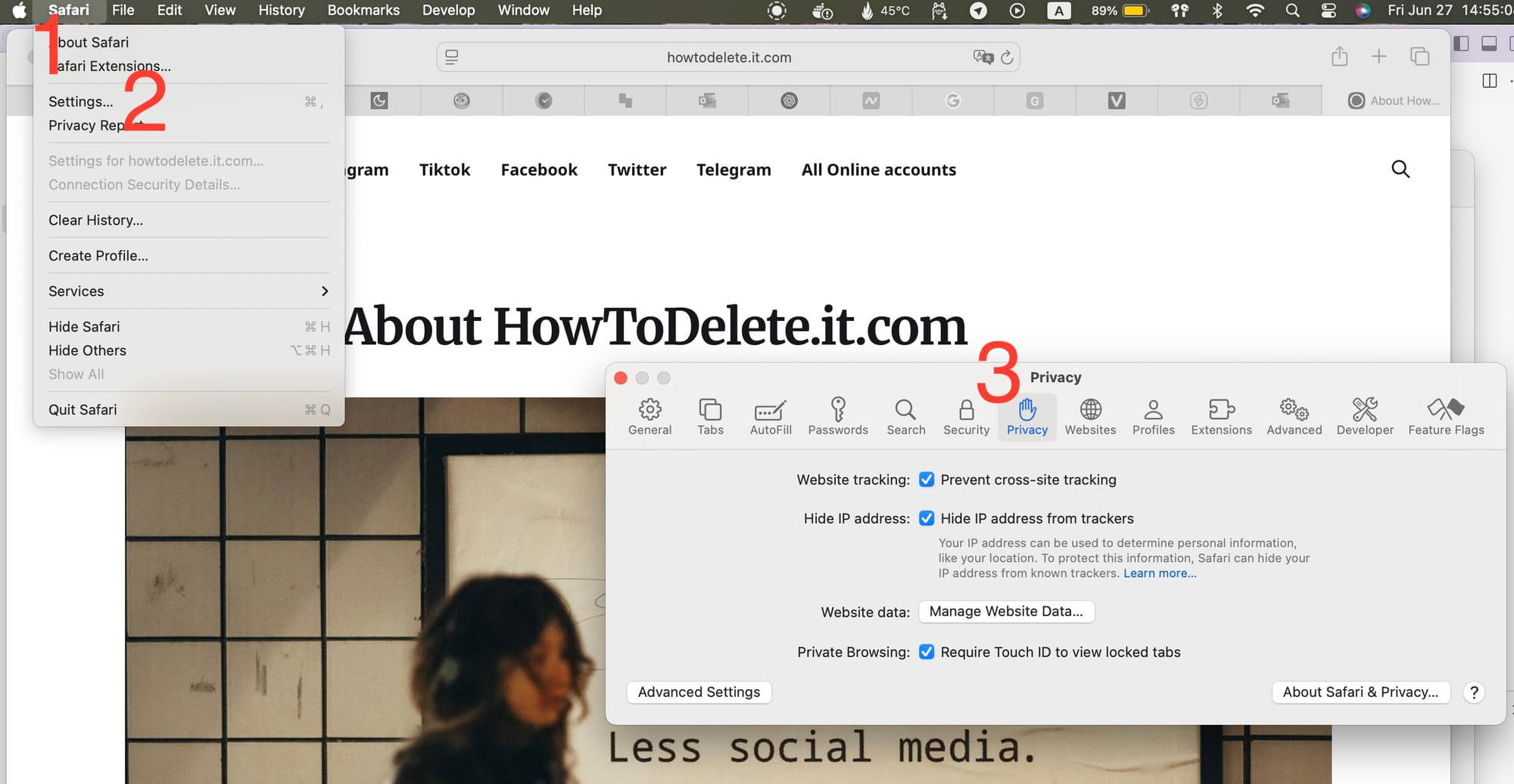This screenshot has width=1514, height=784.
Task: Expand the Services submenu
Action: (x=188, y=291)
